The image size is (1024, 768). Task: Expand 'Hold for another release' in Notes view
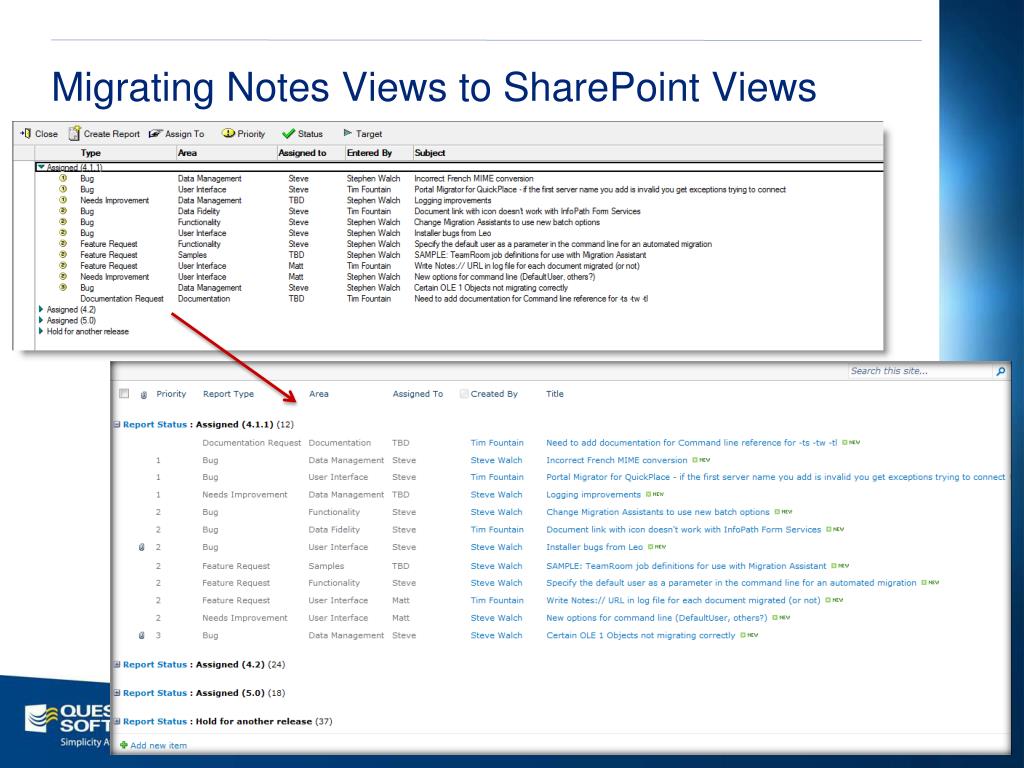tap(41, 331)
